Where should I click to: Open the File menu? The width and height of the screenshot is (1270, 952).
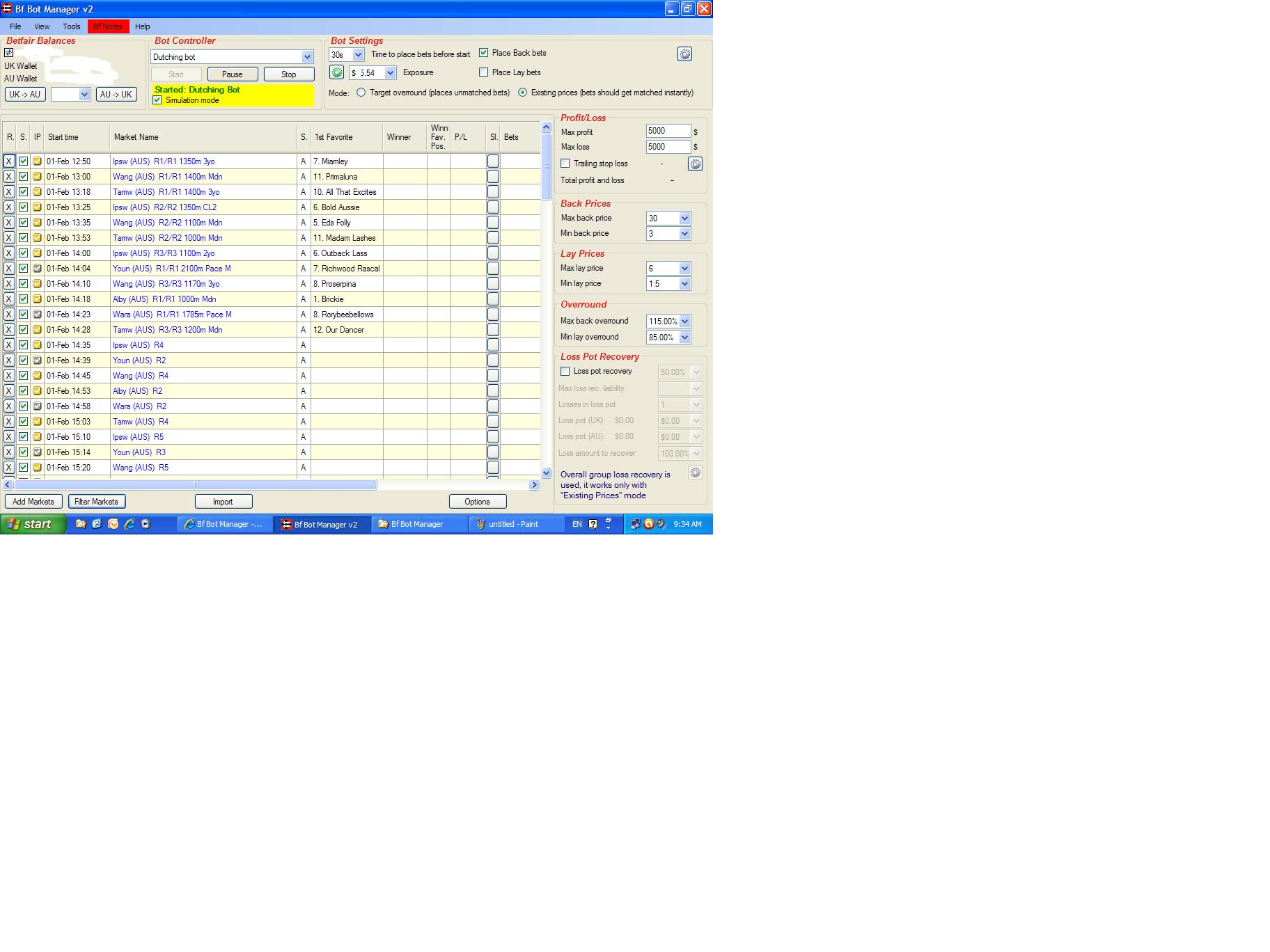[x=15, y=26]
